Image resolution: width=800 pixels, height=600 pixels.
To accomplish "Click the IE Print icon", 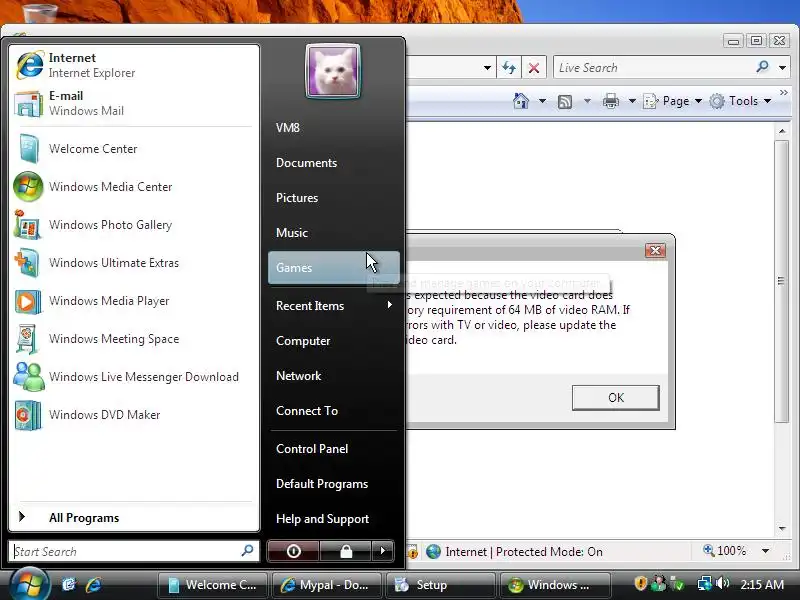I will [611, 101].
